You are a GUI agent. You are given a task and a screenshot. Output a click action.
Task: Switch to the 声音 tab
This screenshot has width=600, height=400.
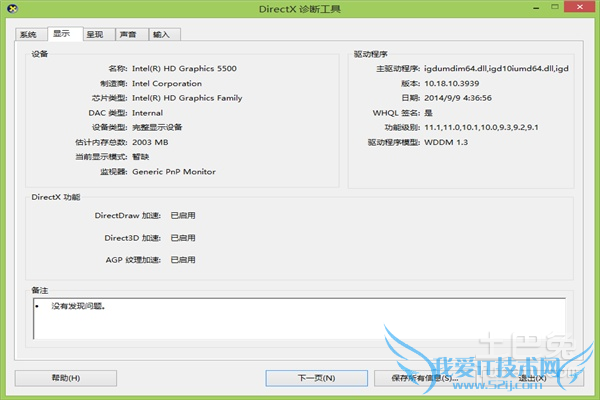pyautogui.click(x=132, y=34)
